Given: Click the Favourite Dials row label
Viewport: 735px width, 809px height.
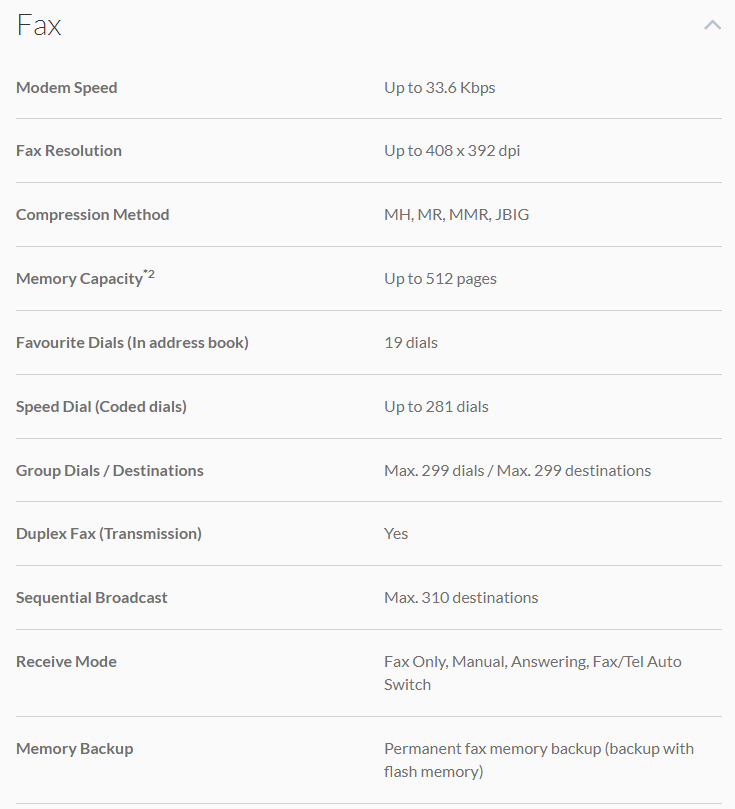Looking at the screenshot, I should pyautogui.click(x=132, y=342).
